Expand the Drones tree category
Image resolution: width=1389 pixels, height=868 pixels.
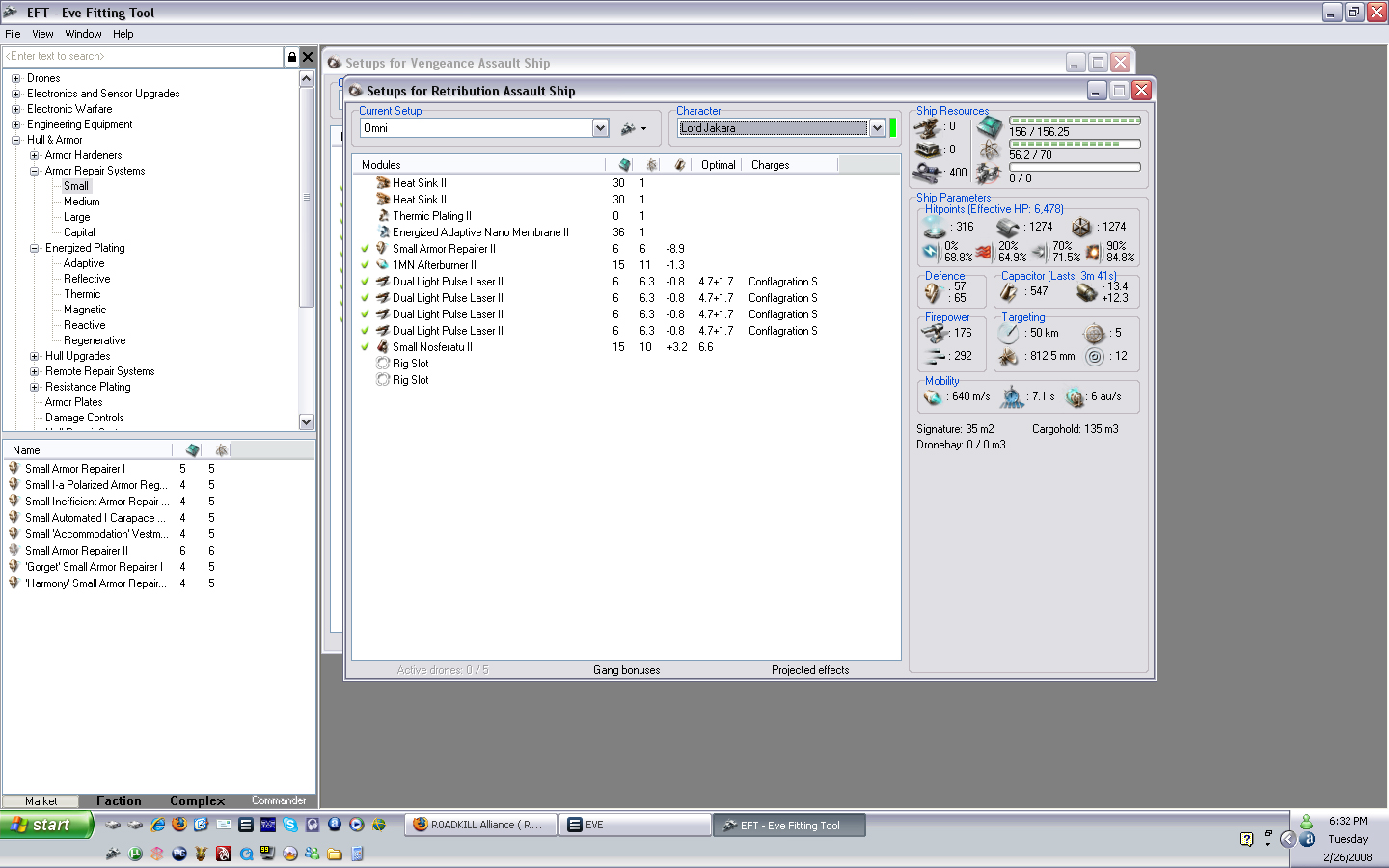[15, 78]
